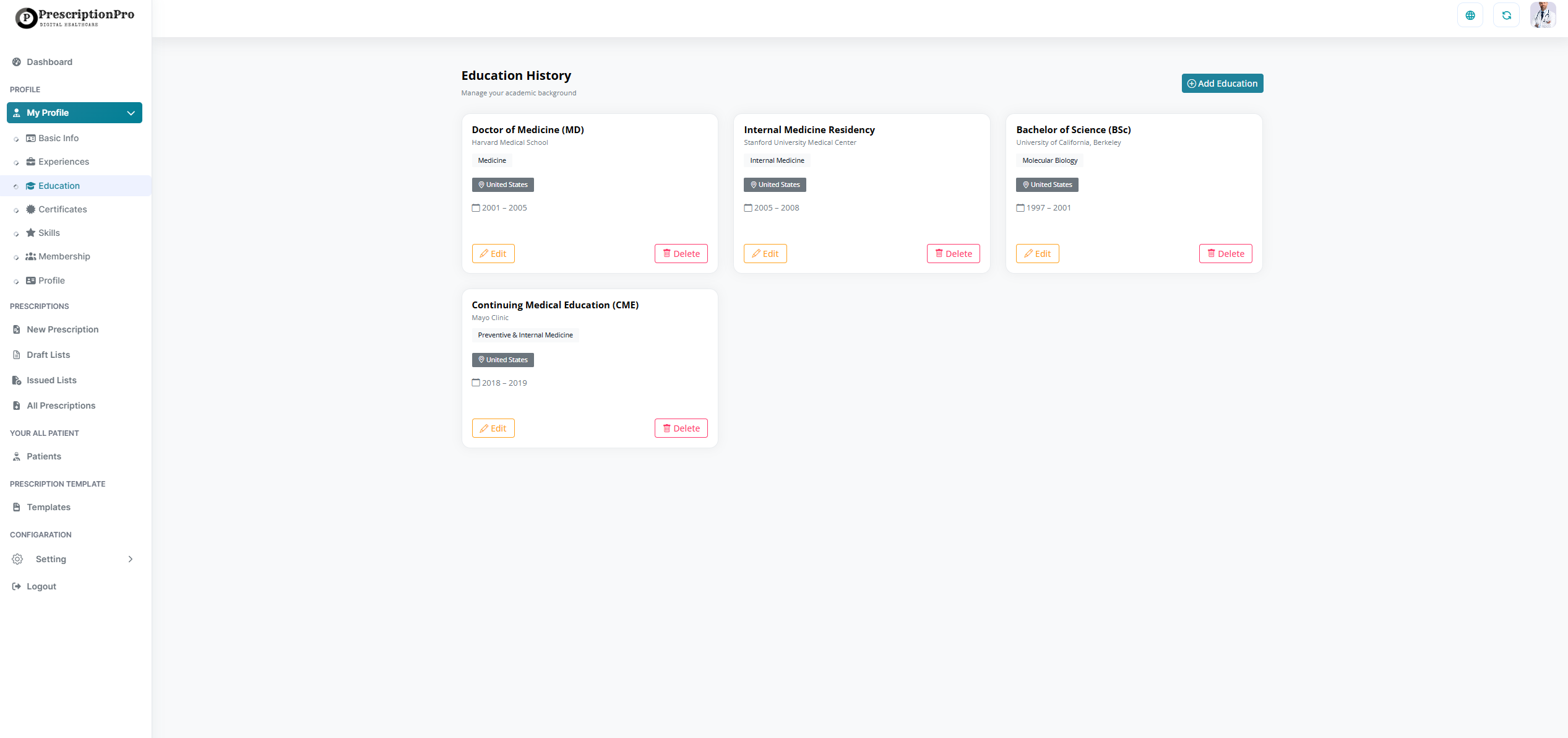Edit the Bachelor of Science entry
This screenshot has height=738, width=1568.
pyautogui.click(x=1037, y=254)
